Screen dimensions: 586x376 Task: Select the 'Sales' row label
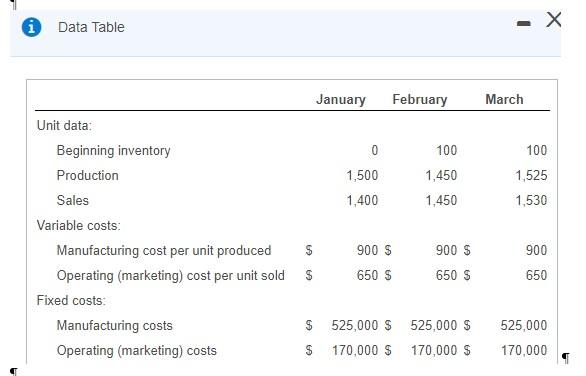73,201
